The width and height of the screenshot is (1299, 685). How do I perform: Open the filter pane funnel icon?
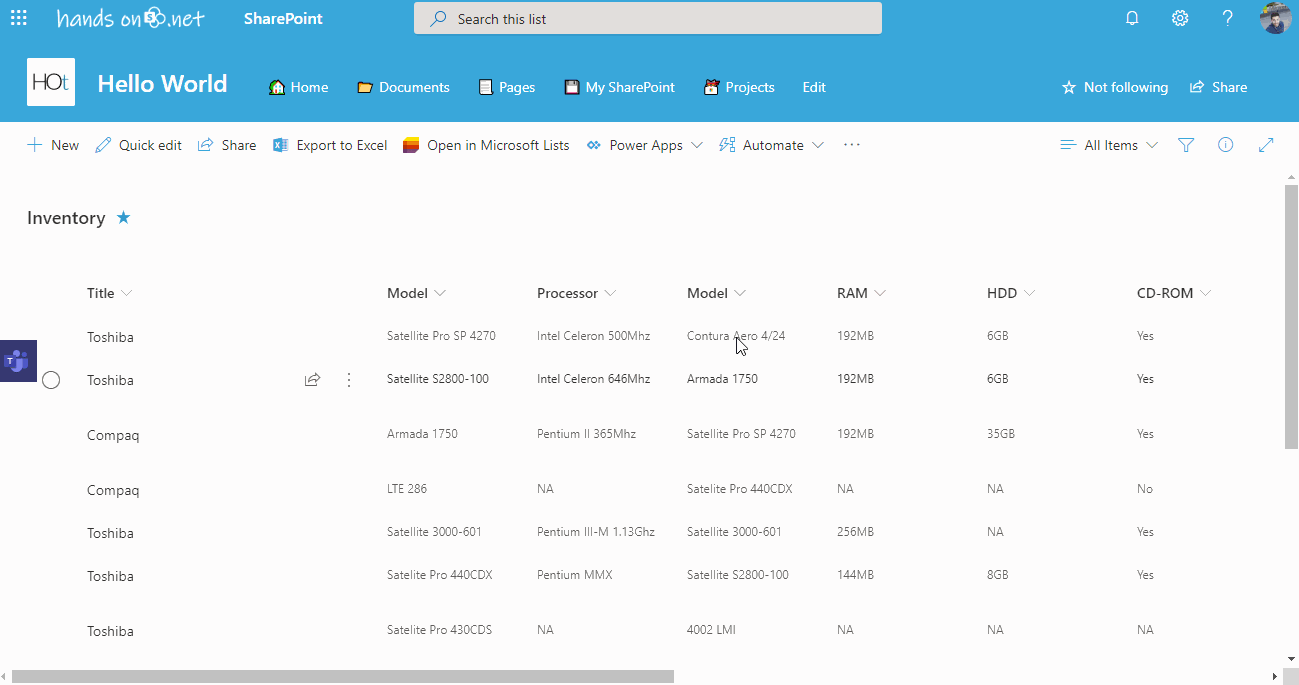(x=1186, y=145)
